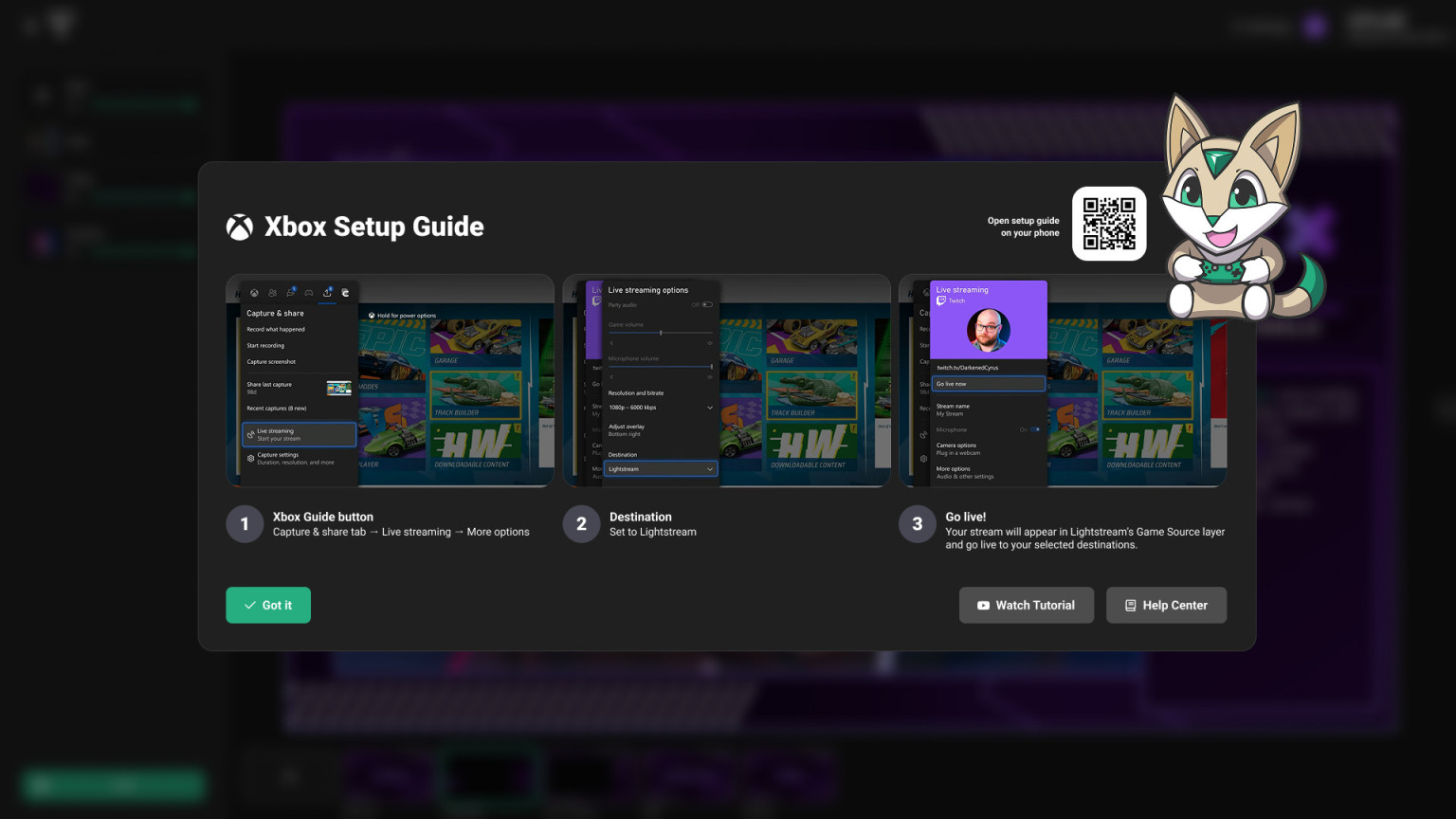The width and height of the screenshot is (1456, 819).
Task: Click the YouTube icon on Watch Tutorial button
Action: pyautogui.click(x=983, y=605)
